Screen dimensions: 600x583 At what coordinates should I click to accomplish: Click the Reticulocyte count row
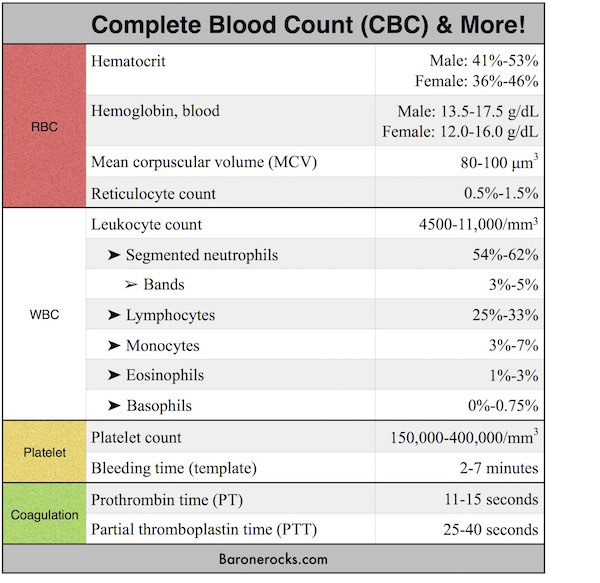pyautogui.click(x=315, y=192)
